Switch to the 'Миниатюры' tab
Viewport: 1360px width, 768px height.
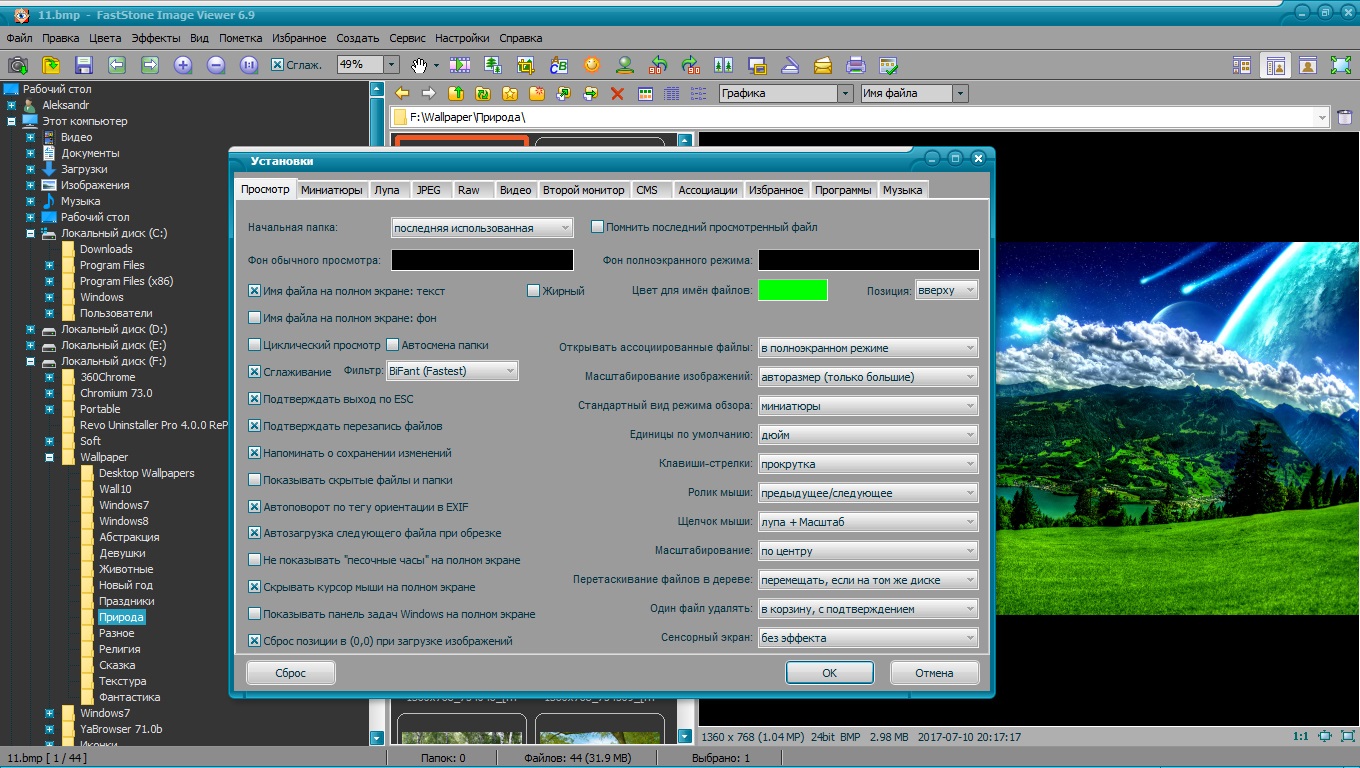coord(331,190)
